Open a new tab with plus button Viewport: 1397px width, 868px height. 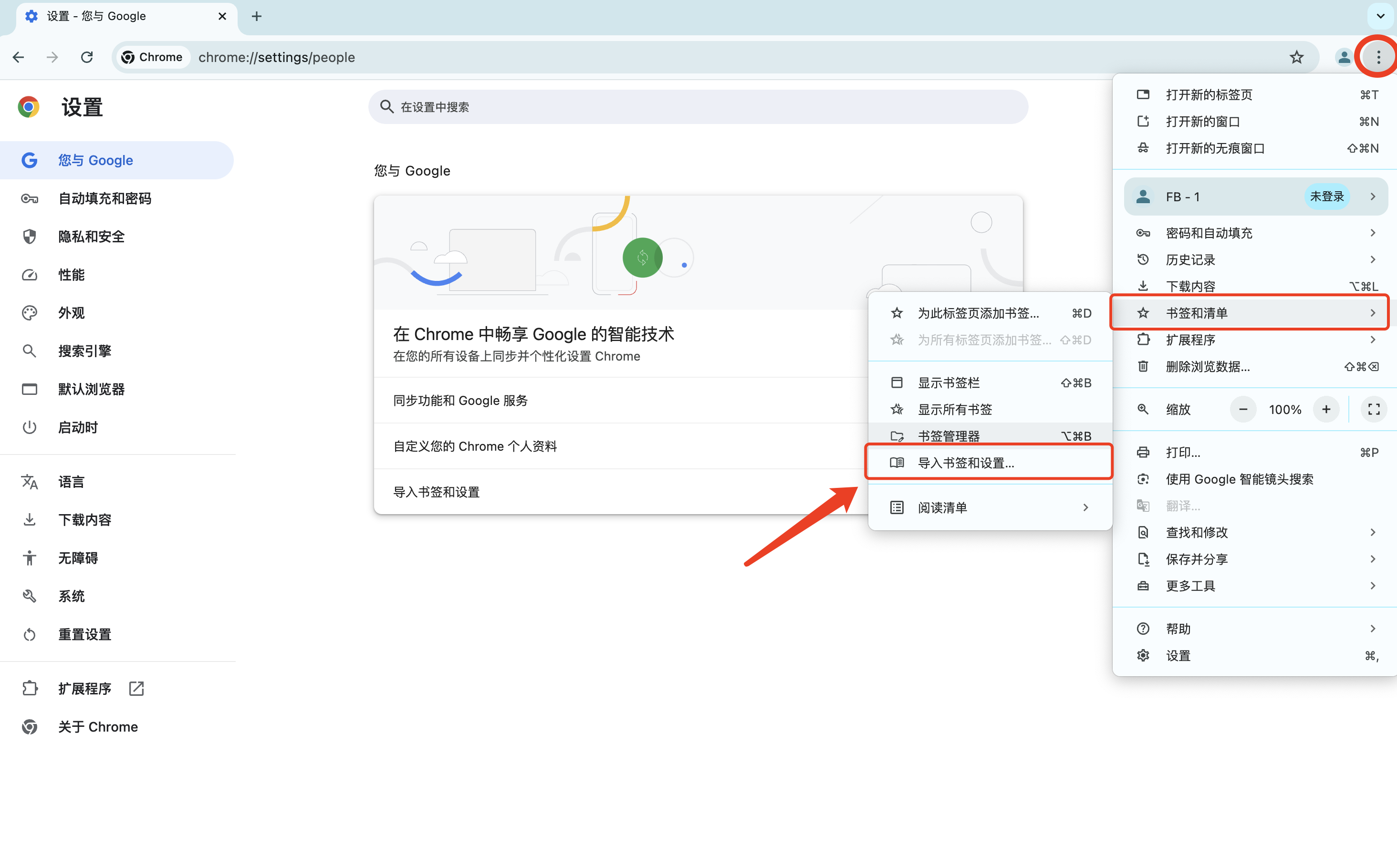(x=257, y=16)
